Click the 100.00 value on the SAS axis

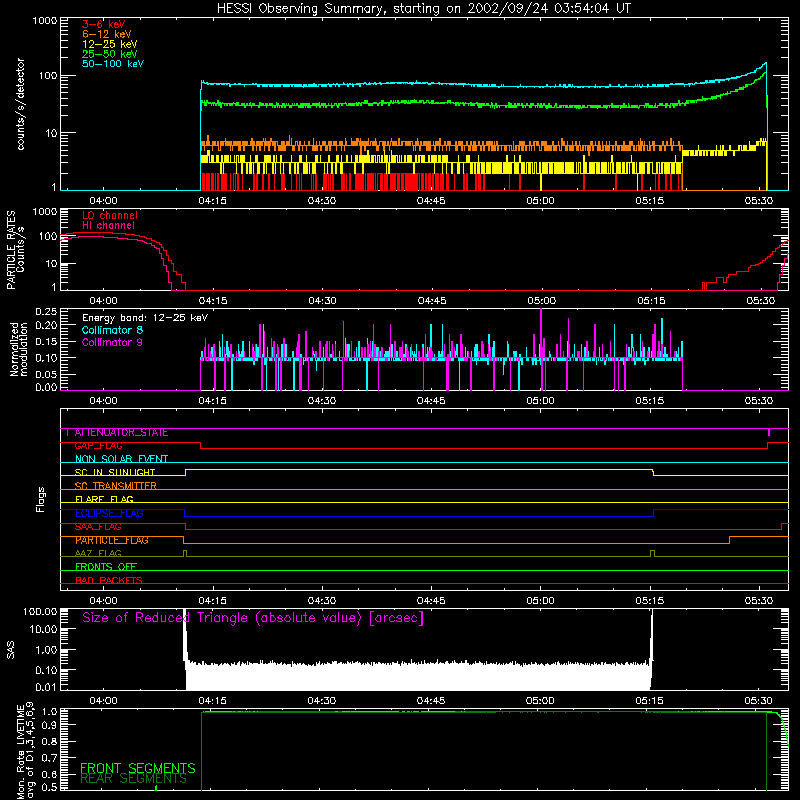pos(40,612)
